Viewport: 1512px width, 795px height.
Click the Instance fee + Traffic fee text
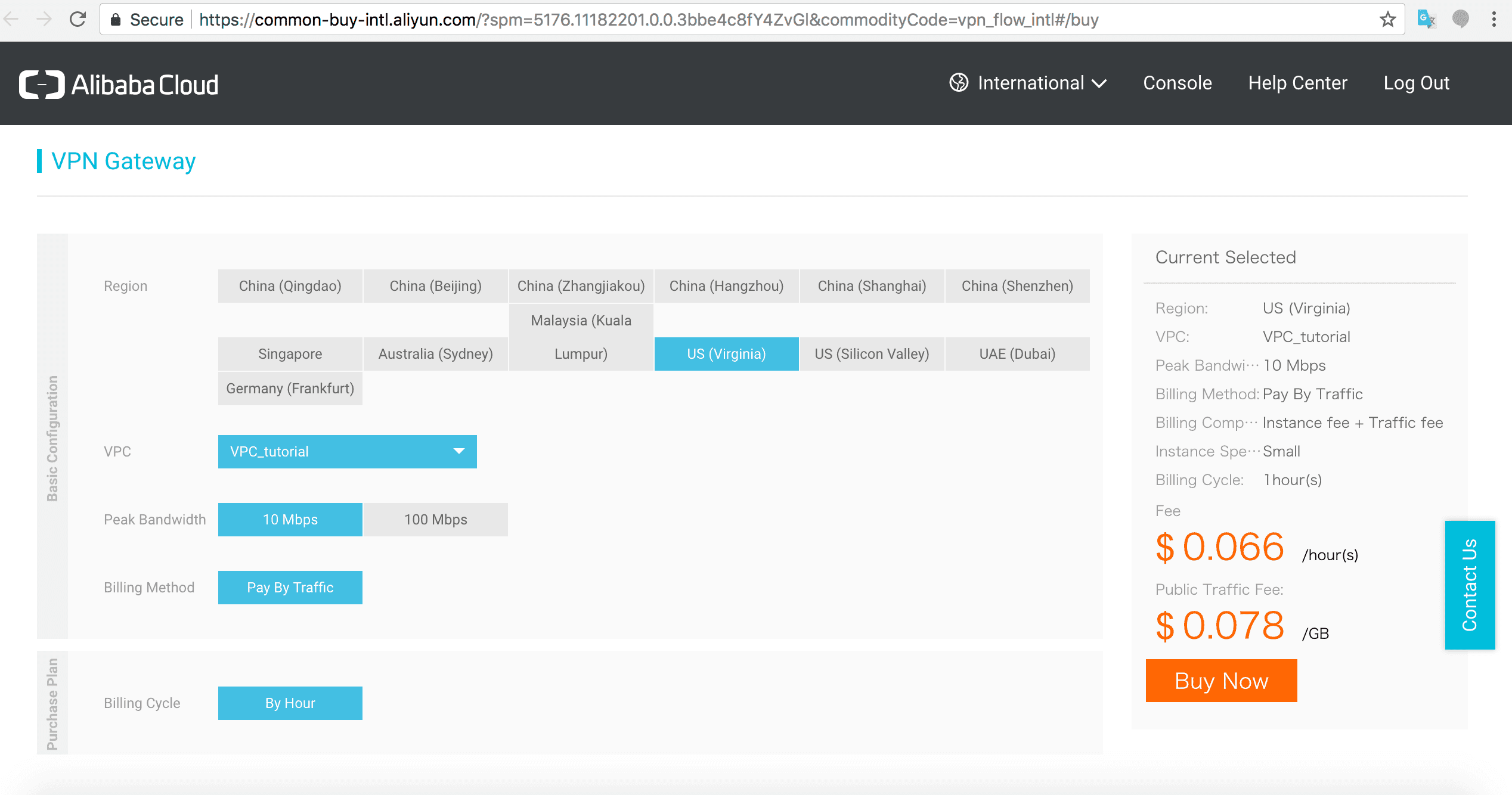tap(1353, 423)
